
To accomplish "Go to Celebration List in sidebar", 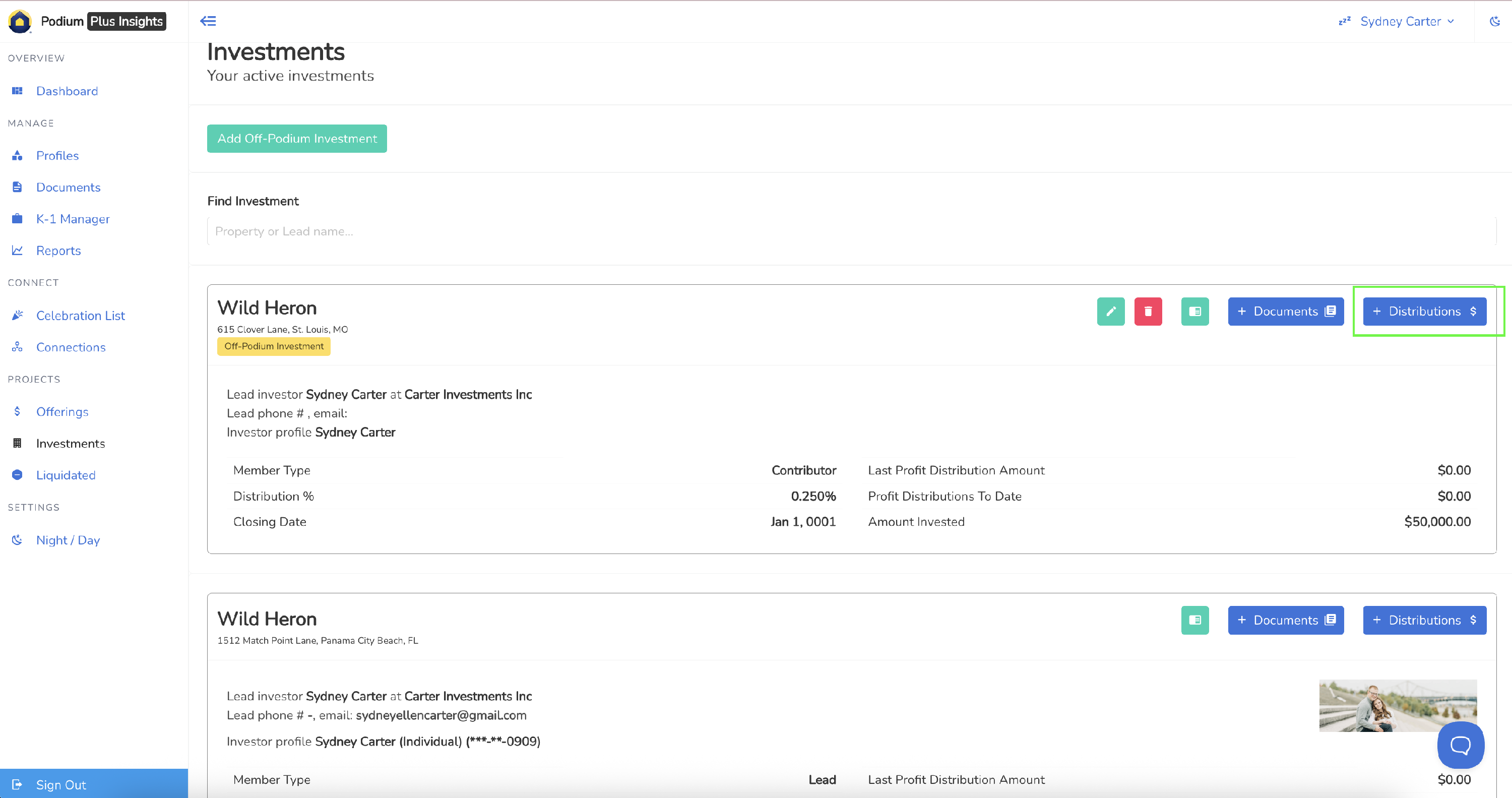I will click(x=81, y=316).
